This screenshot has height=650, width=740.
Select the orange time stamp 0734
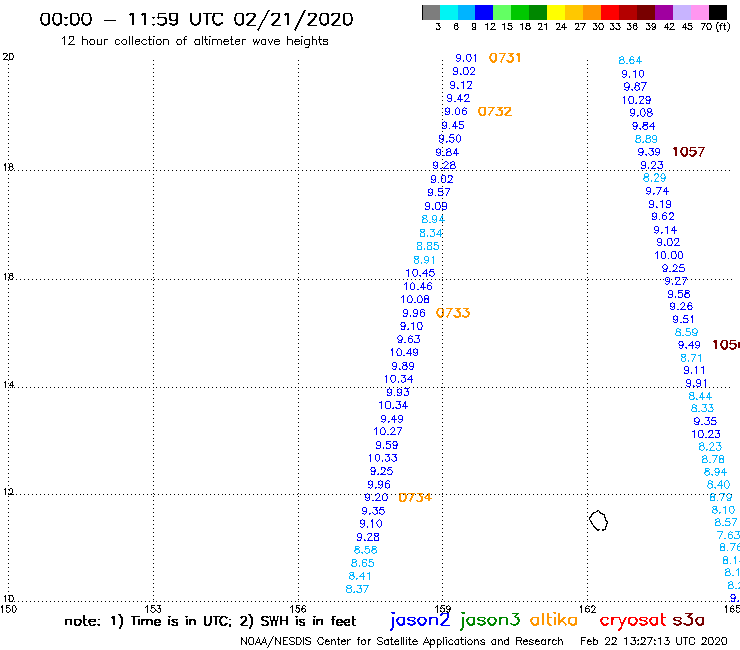point(415,498)
